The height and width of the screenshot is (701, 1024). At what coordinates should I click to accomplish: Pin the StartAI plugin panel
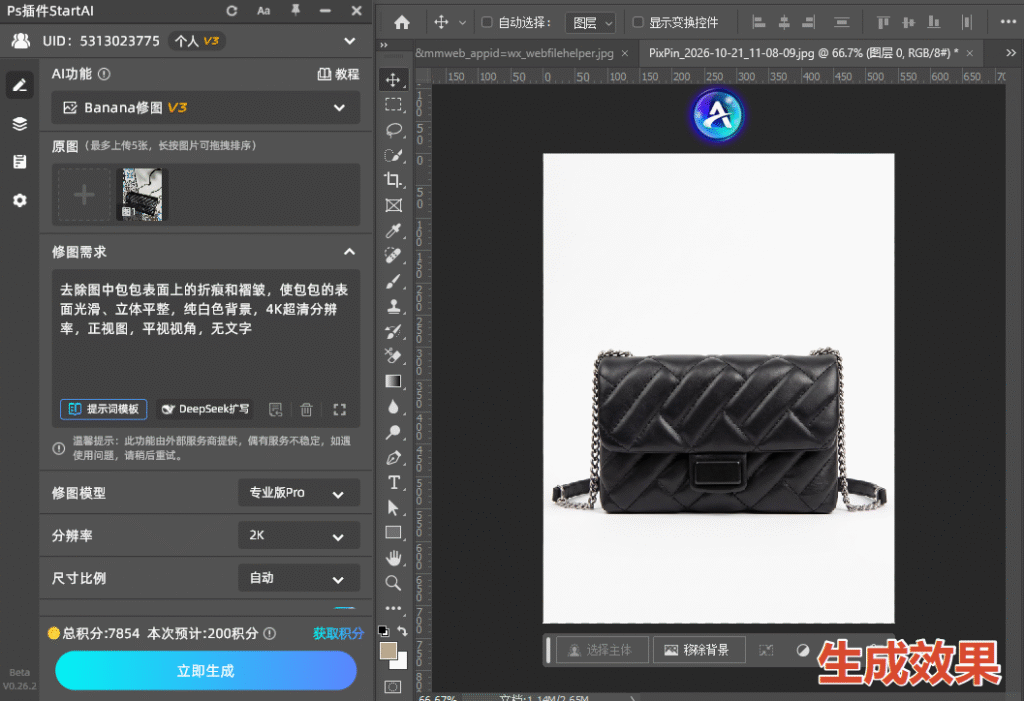(x=295, y=10)
